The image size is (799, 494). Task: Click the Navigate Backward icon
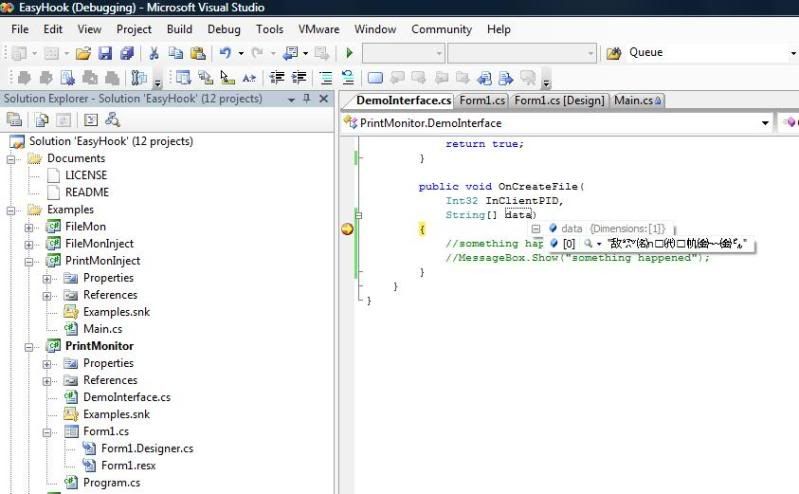tap(291, 53)
